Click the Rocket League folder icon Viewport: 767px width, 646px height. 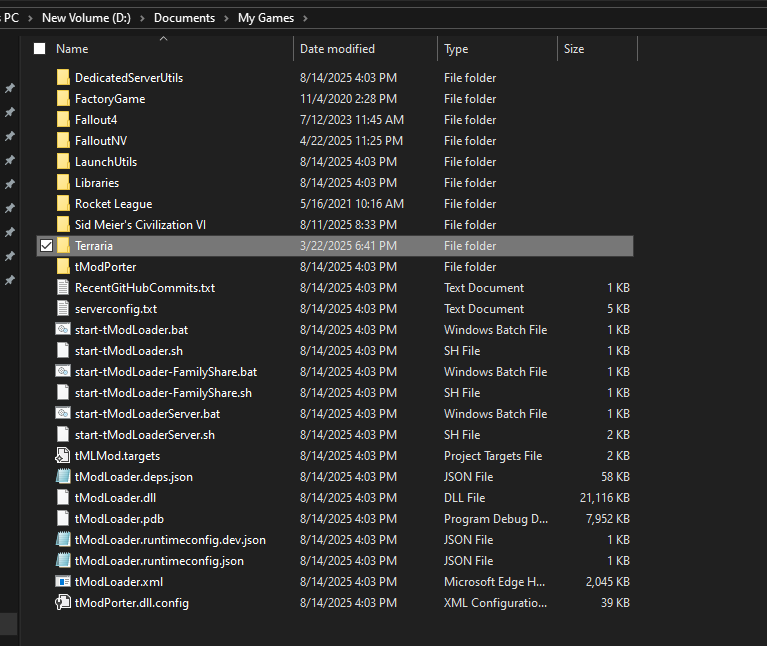tap(63, 203)
